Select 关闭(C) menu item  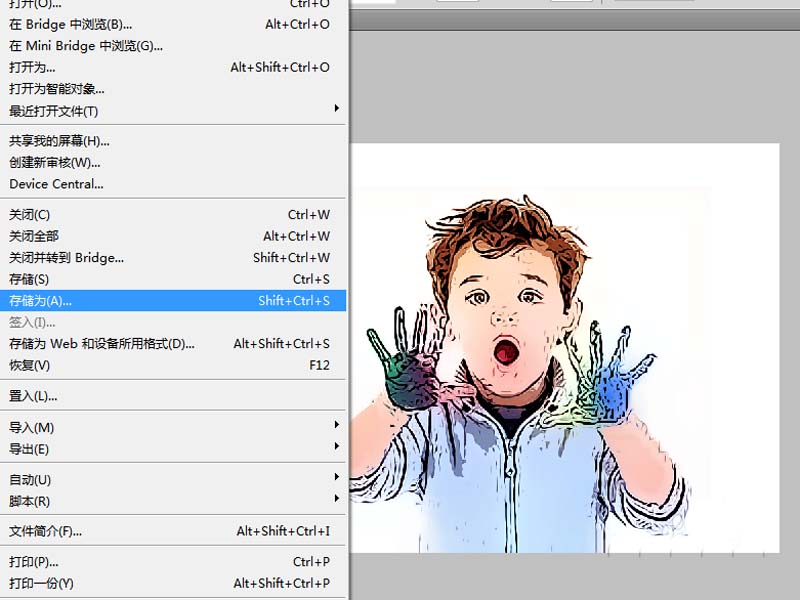[x=173, y=215]
